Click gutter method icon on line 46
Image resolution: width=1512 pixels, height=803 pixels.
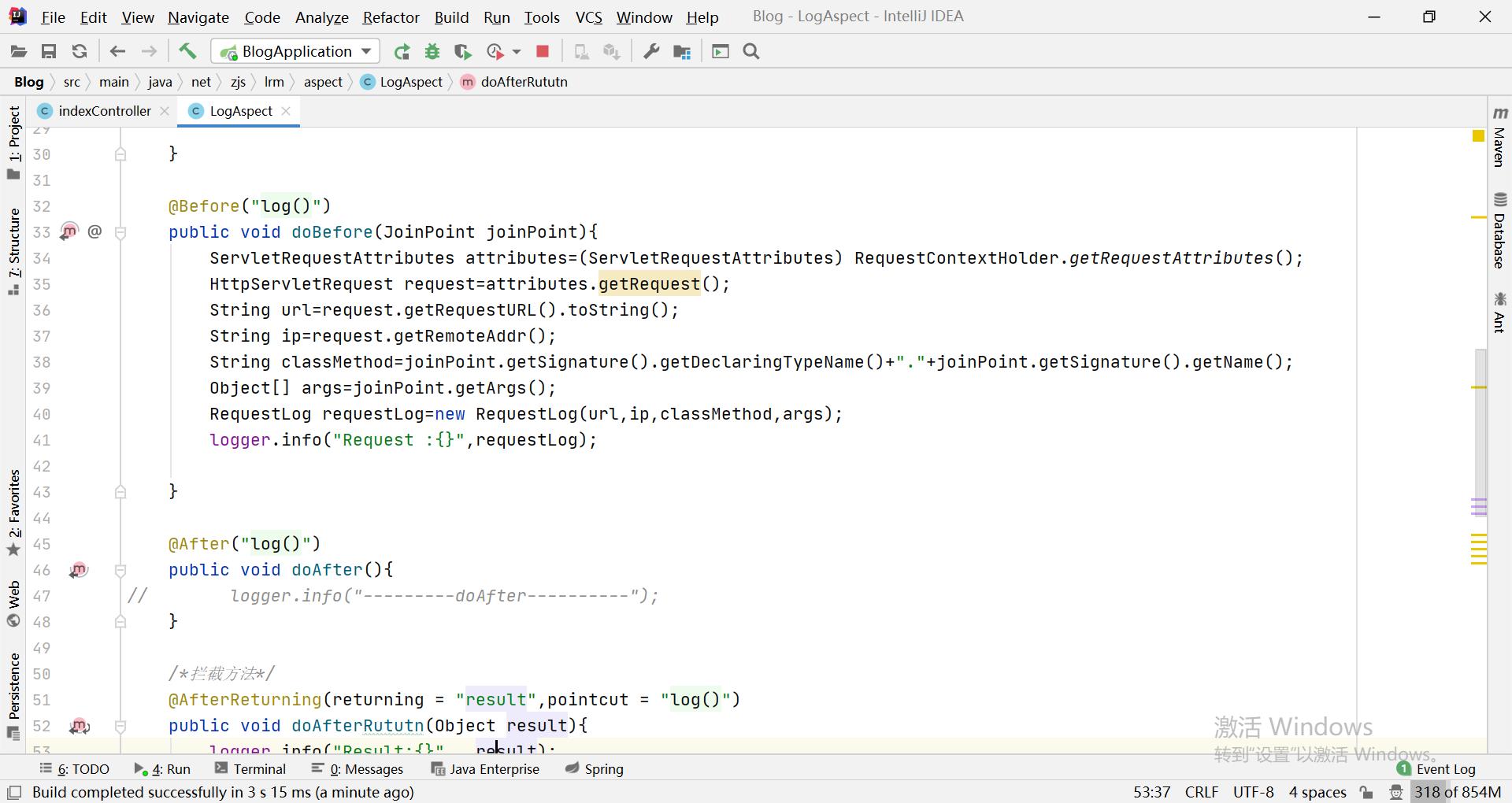tap(79, 570)
